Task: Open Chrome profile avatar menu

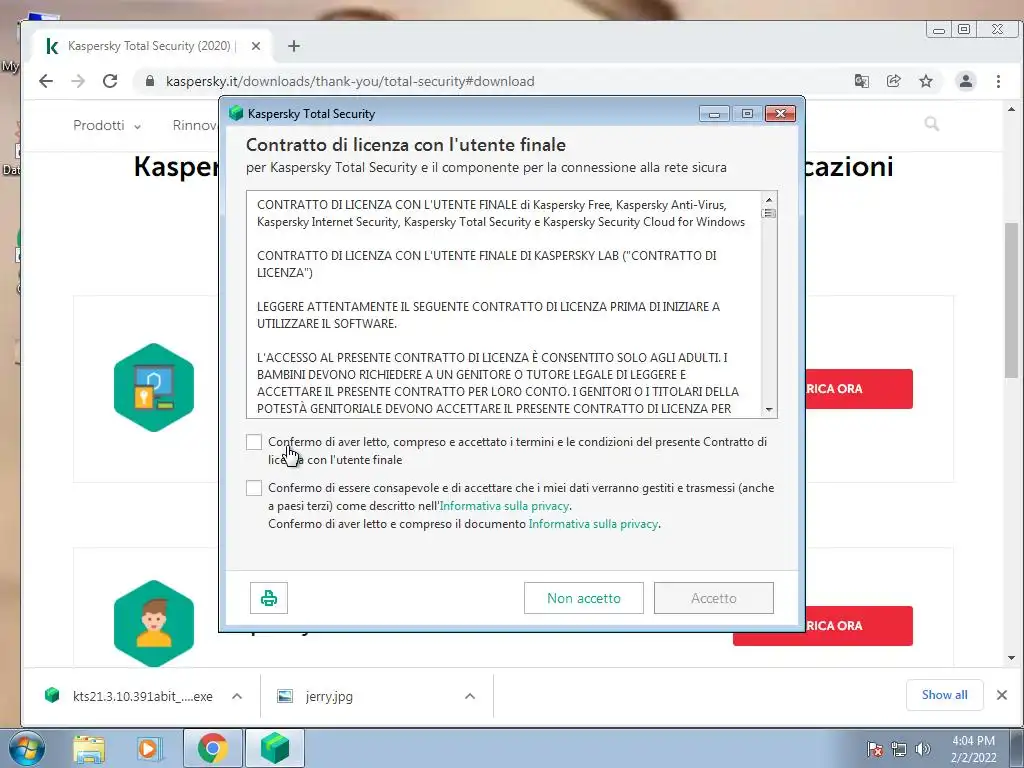Action: [966, 81]
